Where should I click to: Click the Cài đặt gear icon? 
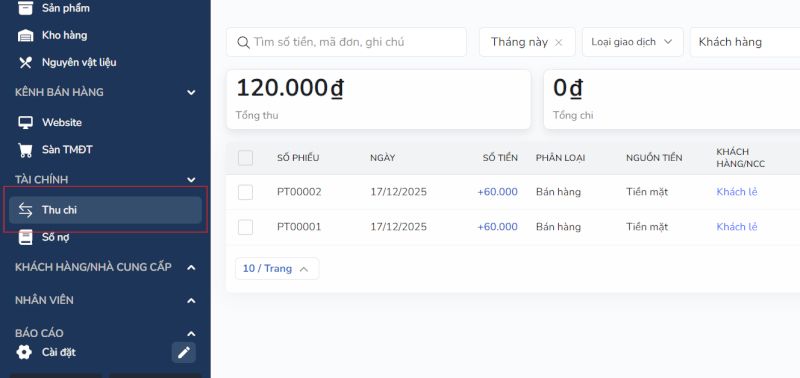(24, 352)
